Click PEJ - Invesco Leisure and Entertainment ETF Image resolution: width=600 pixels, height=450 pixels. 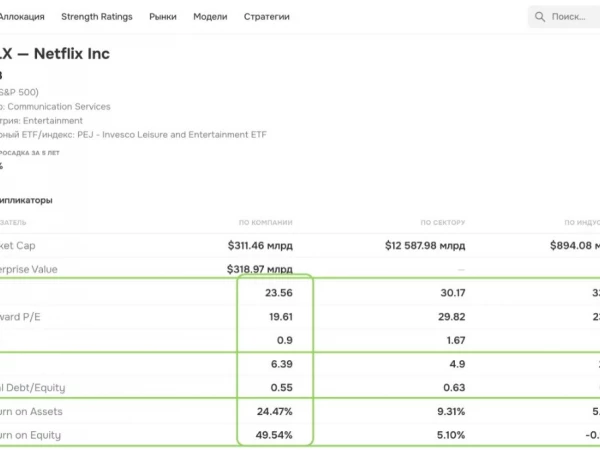coord(172,135)
